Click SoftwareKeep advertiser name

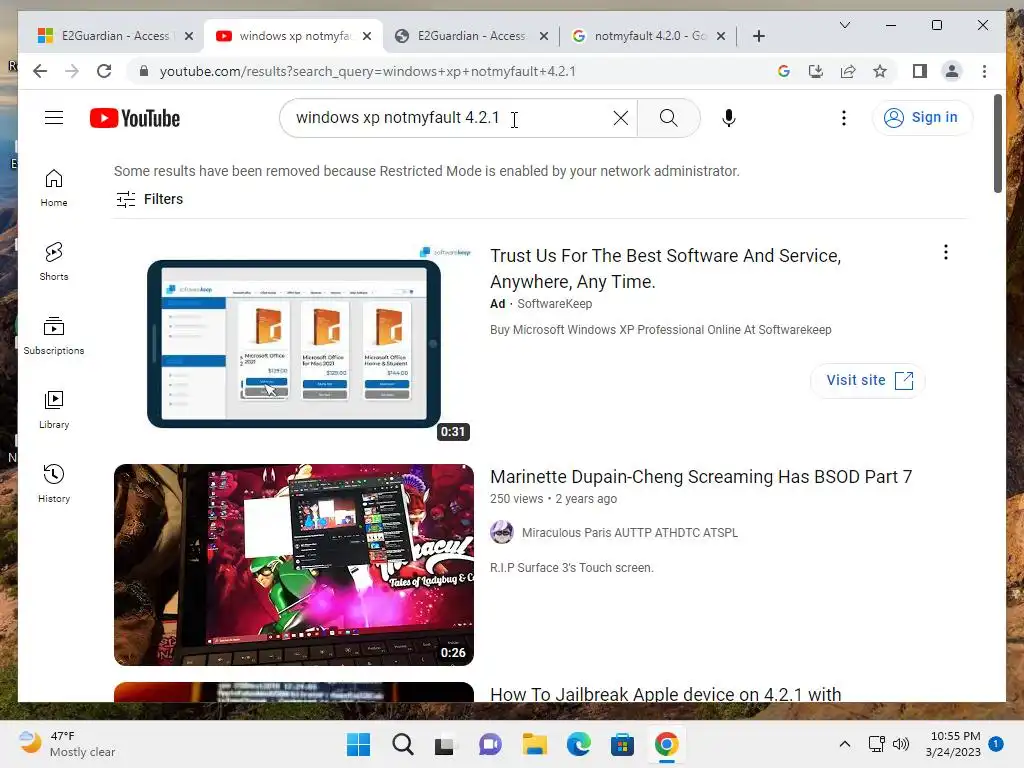pos(554,304)
